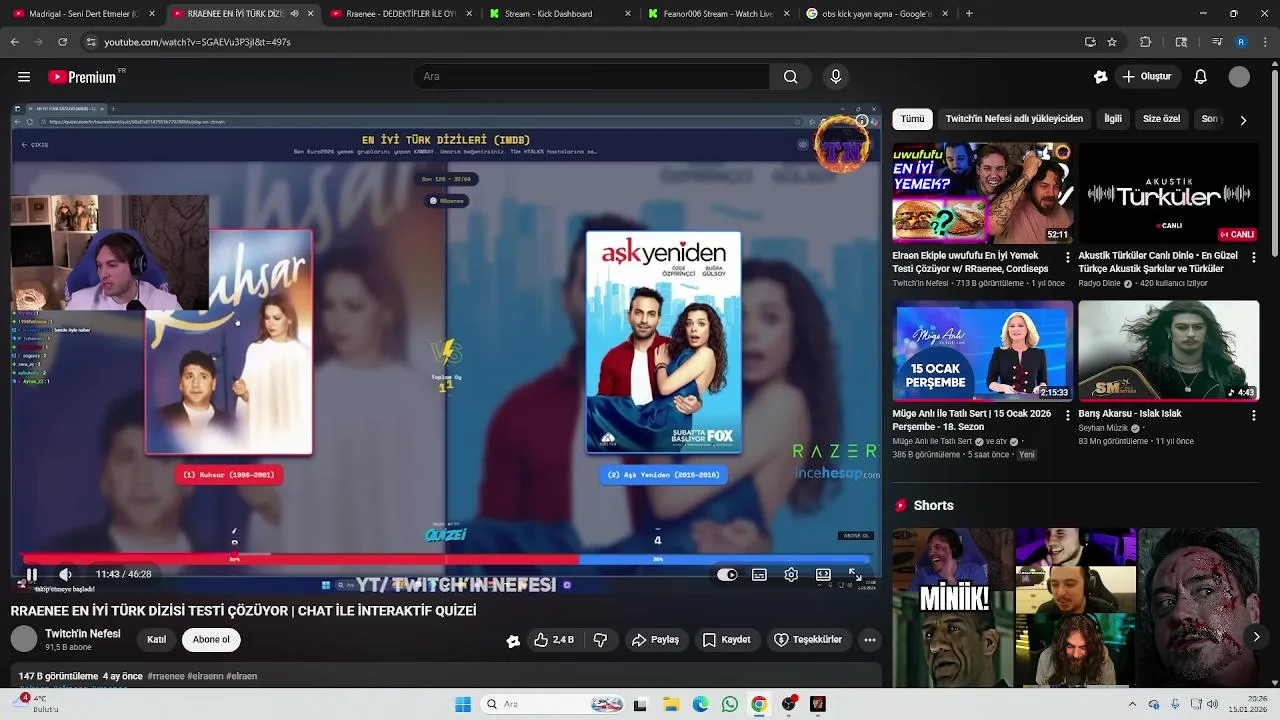Mute the video player volume
The height and width of the screenshot is (720, 1280).
[65, 575]
